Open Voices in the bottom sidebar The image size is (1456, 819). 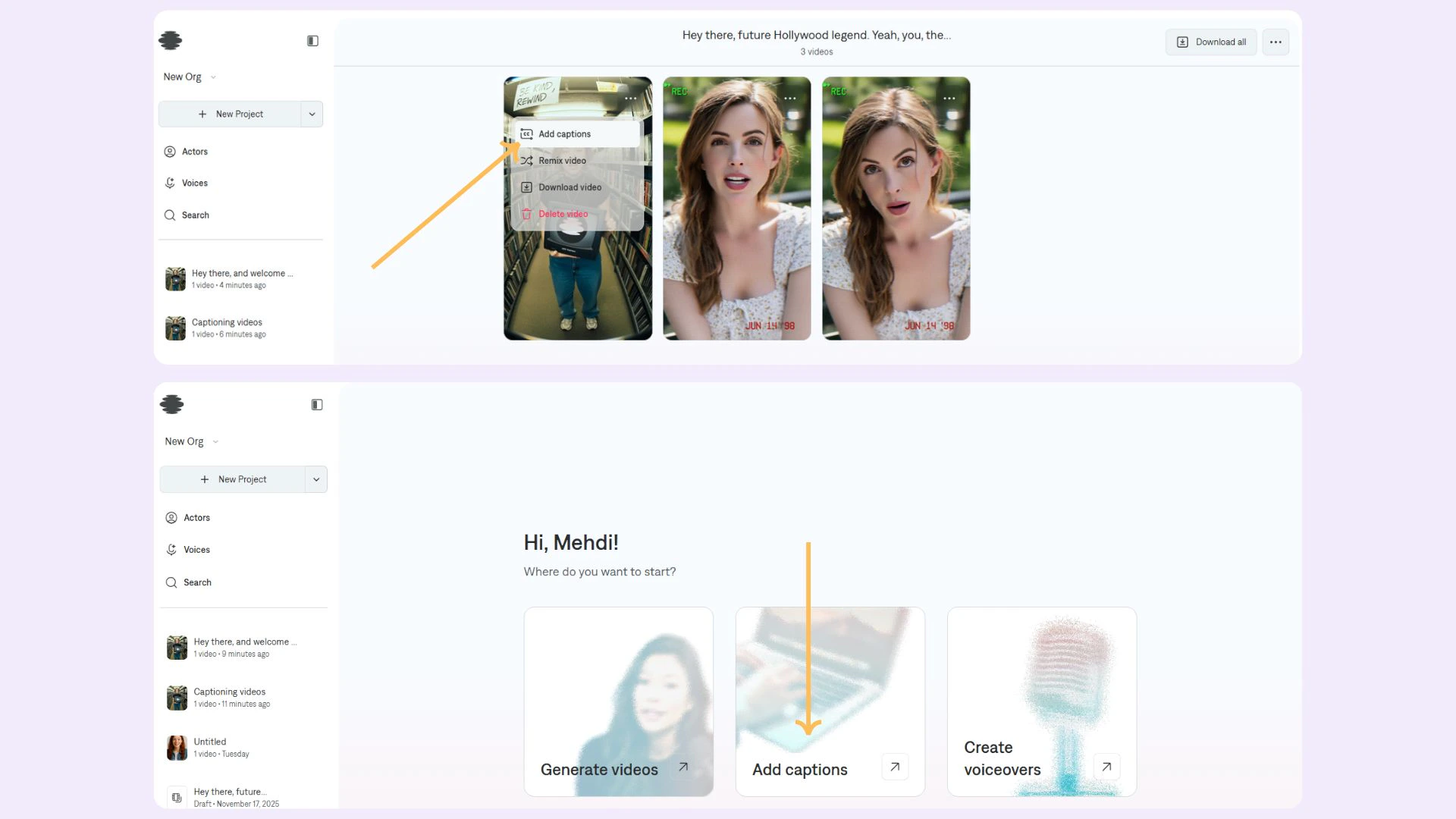click(196, 550)
